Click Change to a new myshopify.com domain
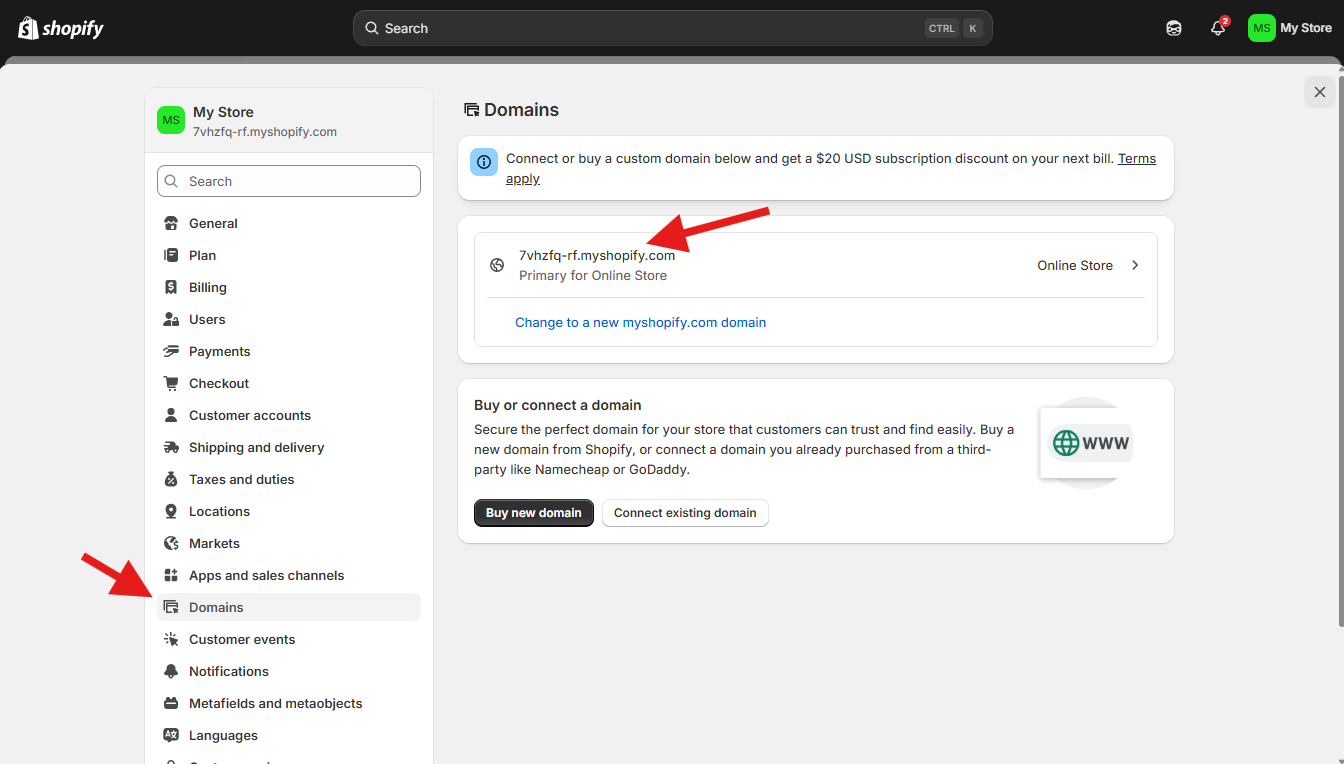 point(640,322)
